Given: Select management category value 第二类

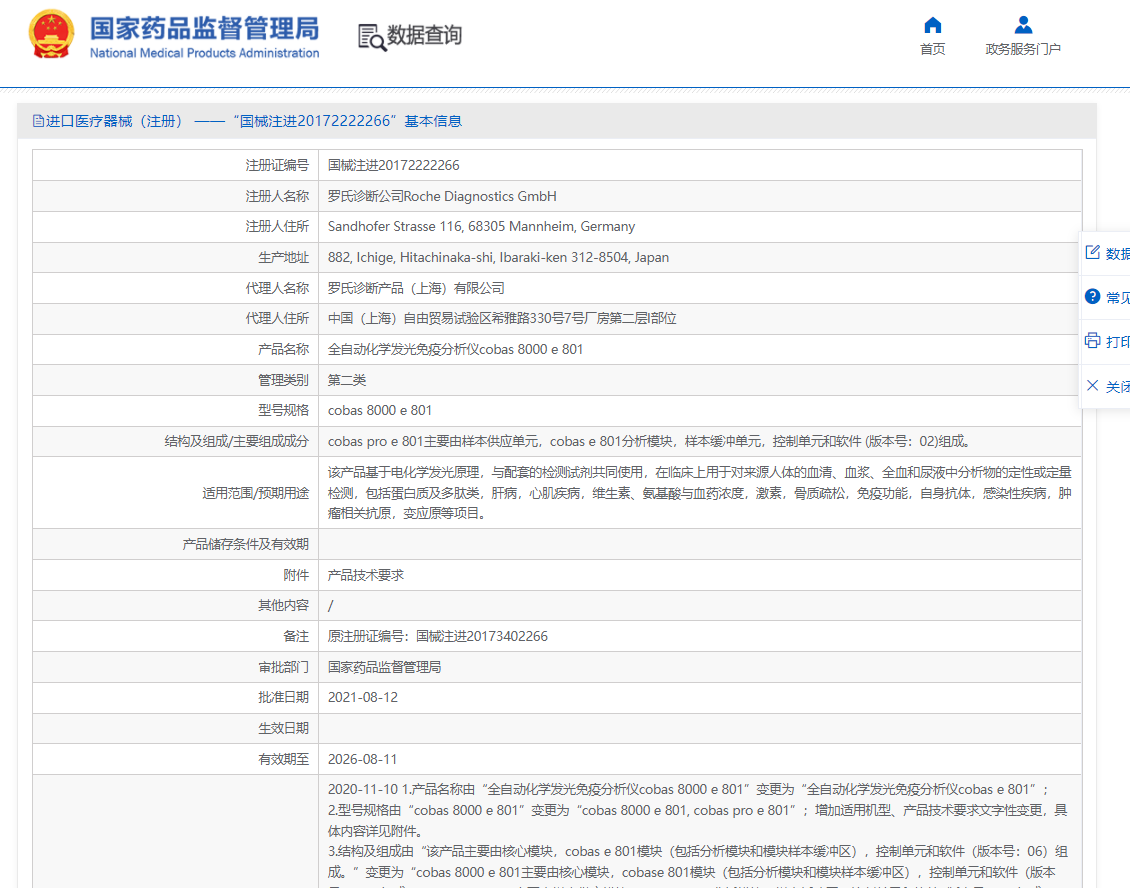Looking at the screenshot, I should click(x=347, y=380).
